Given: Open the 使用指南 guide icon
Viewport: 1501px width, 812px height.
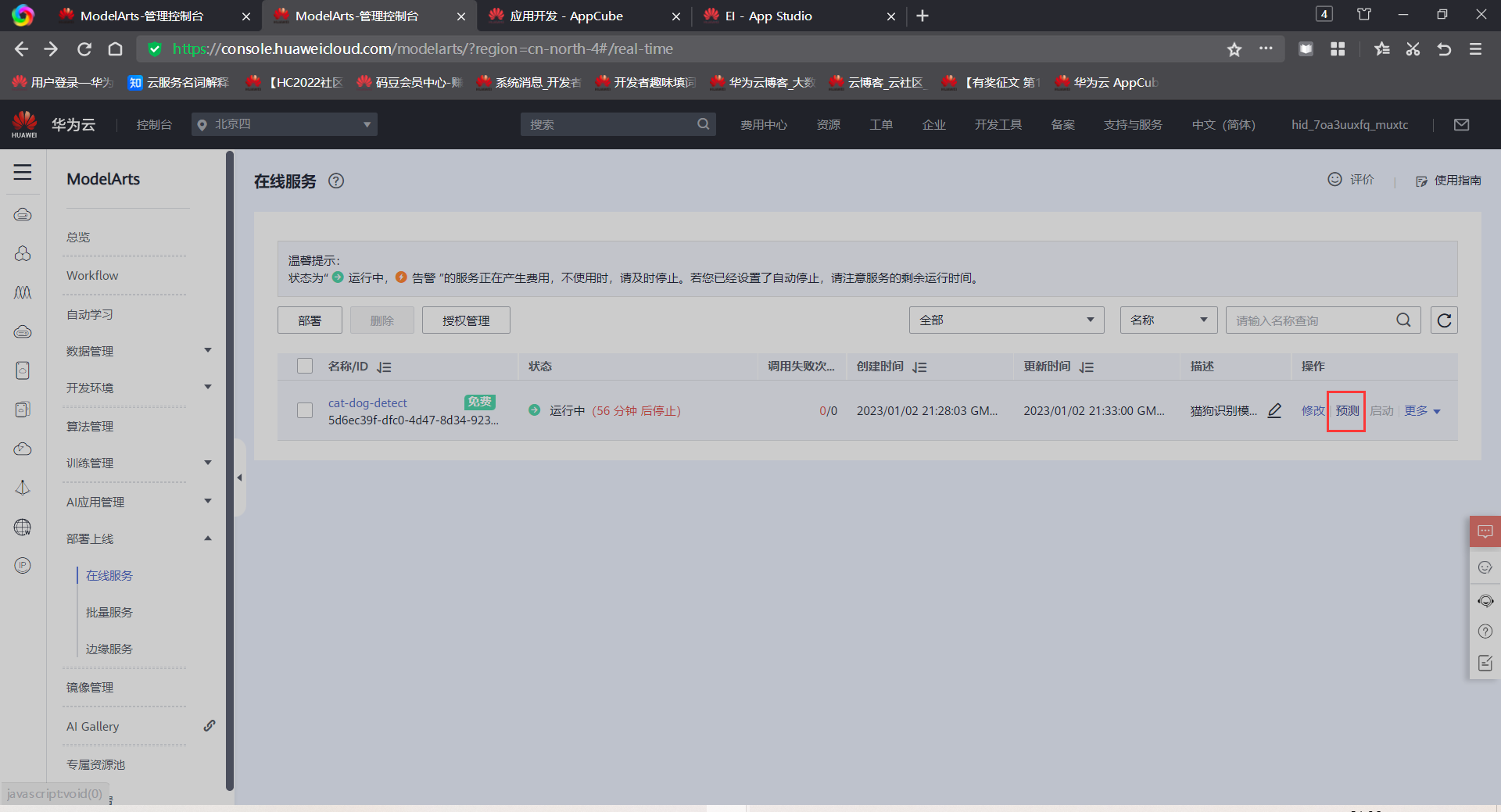Looking at the screenshot, I should (1421, 181).
